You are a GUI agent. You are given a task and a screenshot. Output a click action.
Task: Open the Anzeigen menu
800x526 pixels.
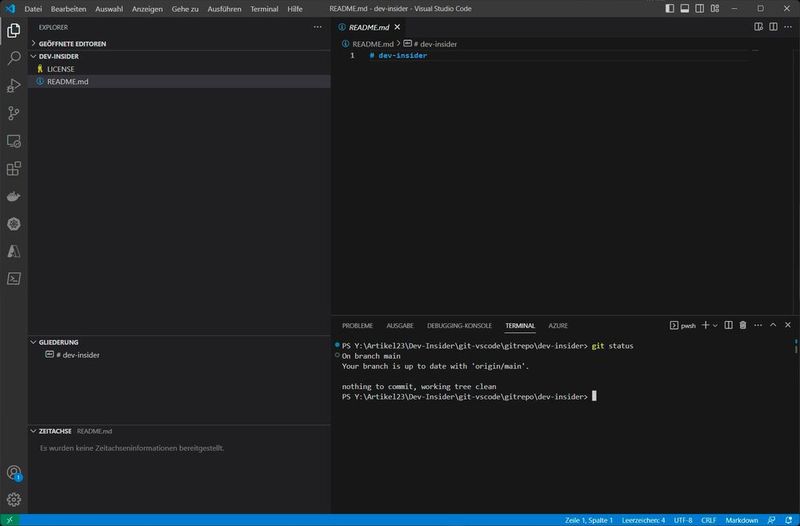click(x=147, y=9)
